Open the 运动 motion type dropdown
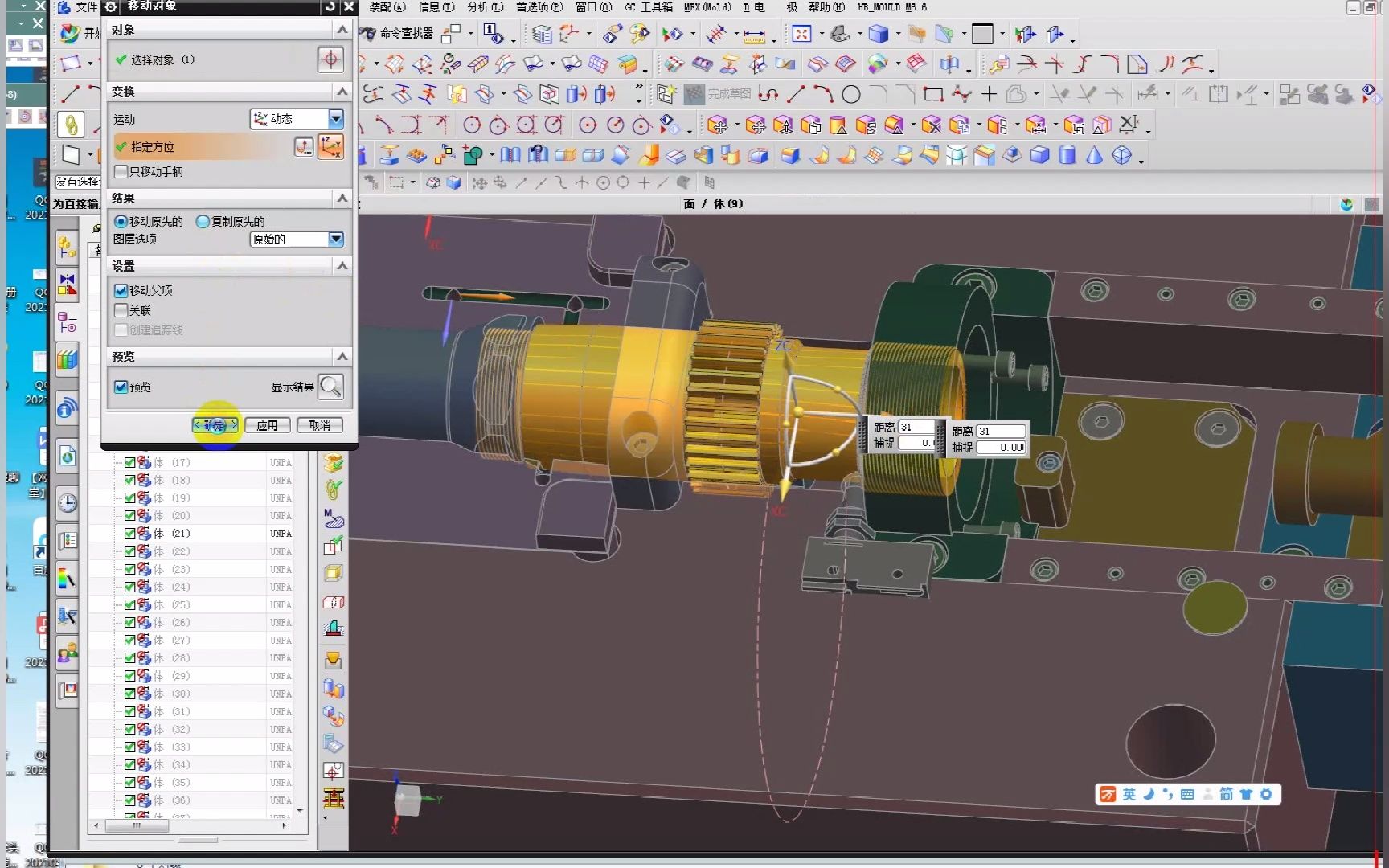Viewport: 1389px width, 868px height. (336, 119)
